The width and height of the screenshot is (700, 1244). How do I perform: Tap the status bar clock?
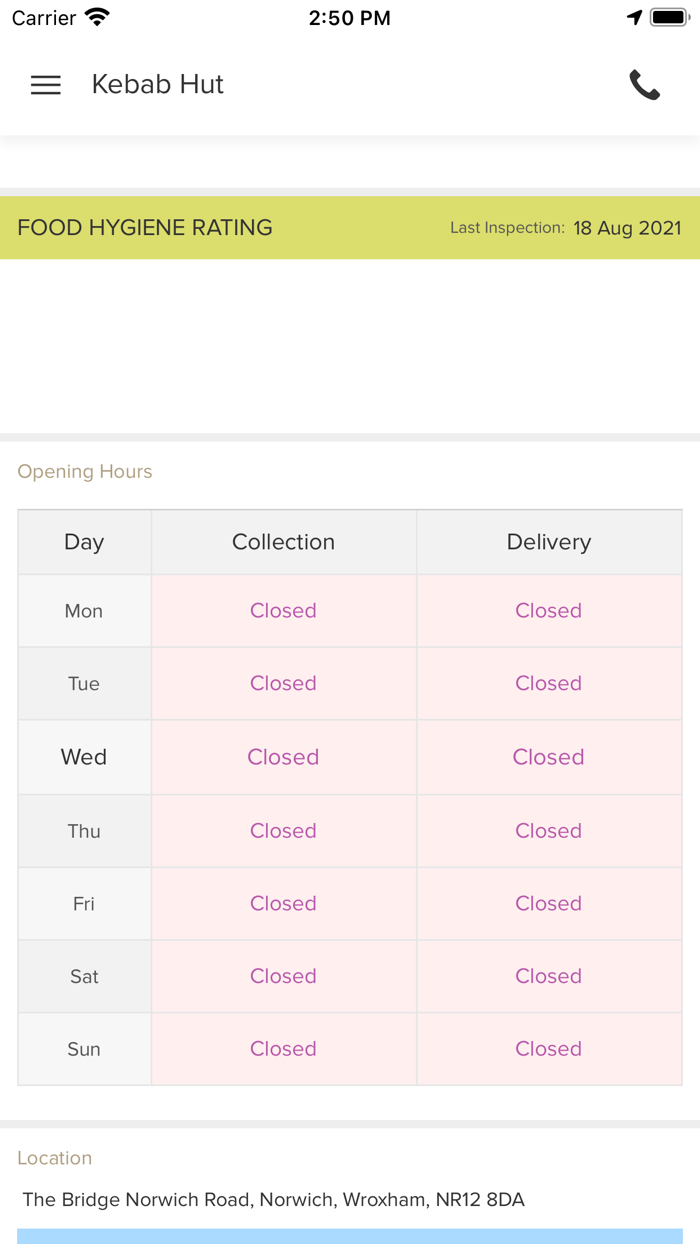pos(349,18)
